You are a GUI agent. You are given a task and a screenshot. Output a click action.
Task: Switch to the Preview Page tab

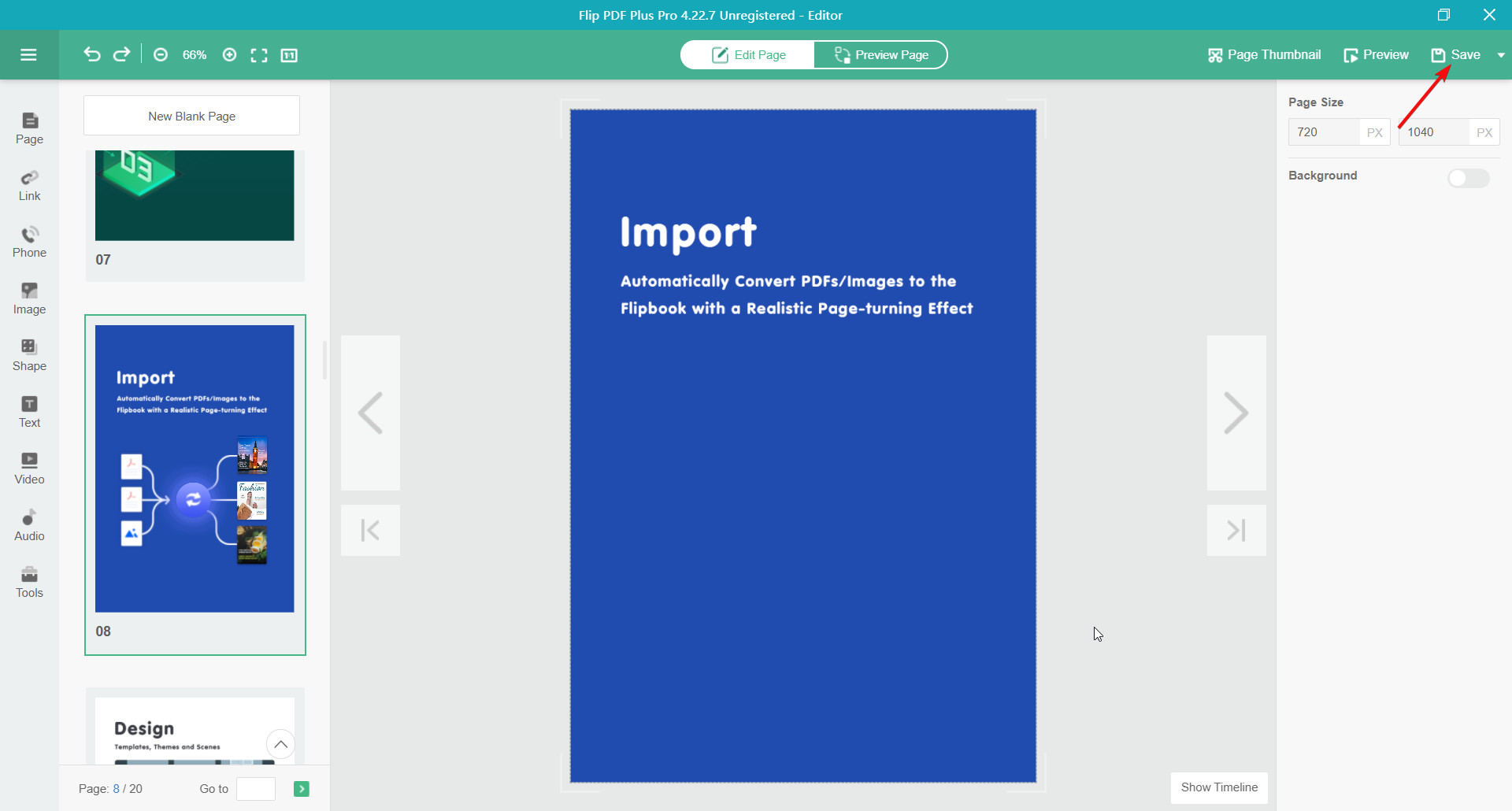pos(880,54)
